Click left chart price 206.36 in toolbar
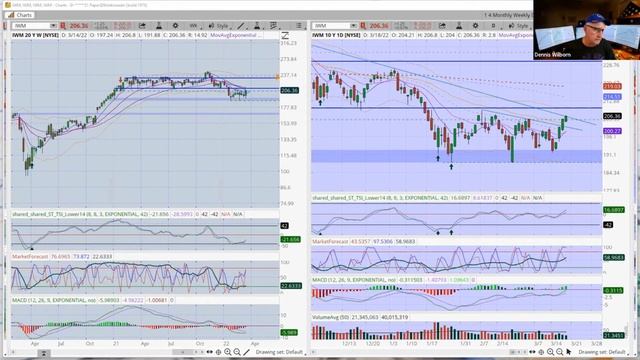 79,26
